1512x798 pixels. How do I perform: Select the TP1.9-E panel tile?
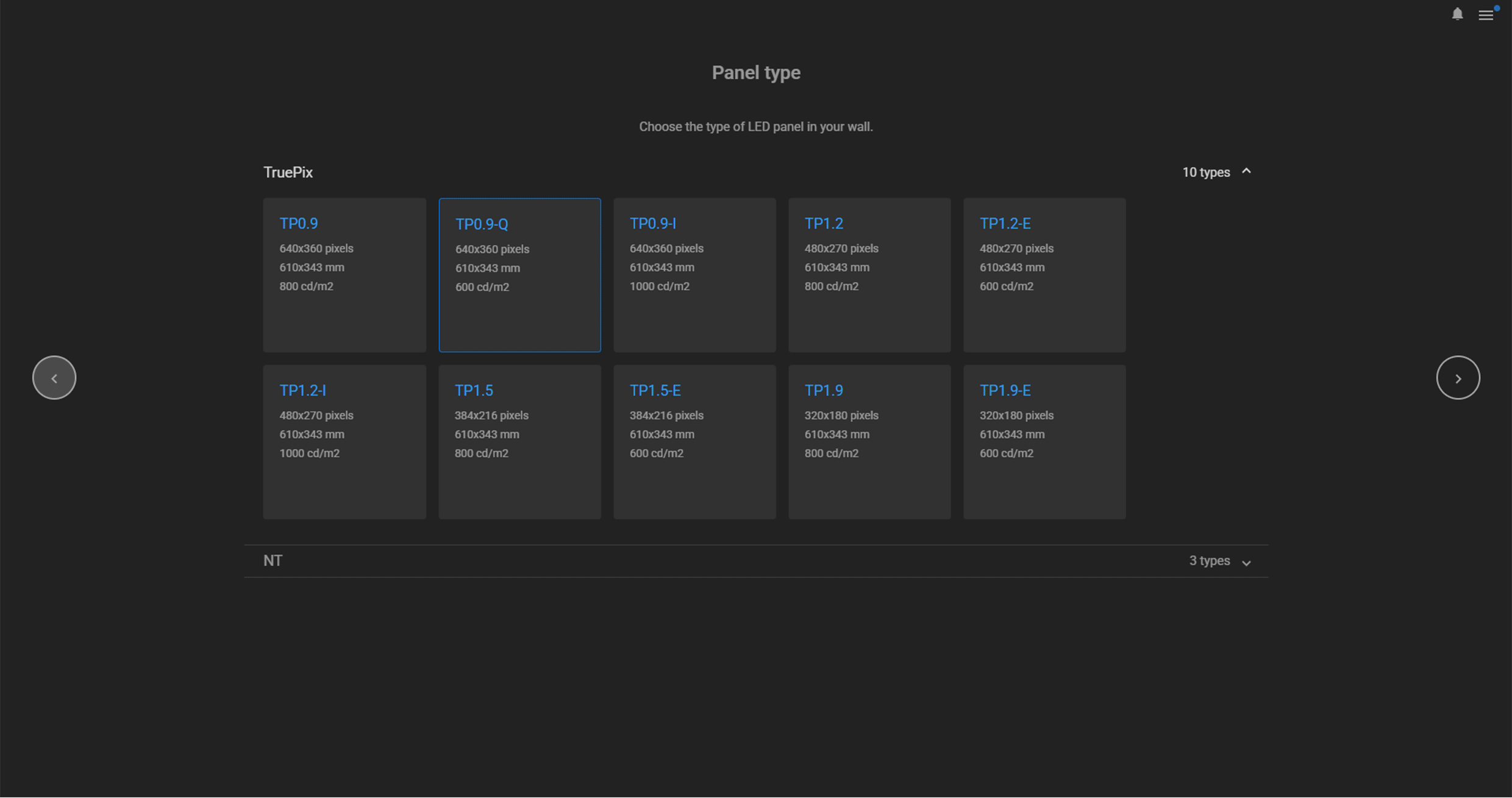1044,442
